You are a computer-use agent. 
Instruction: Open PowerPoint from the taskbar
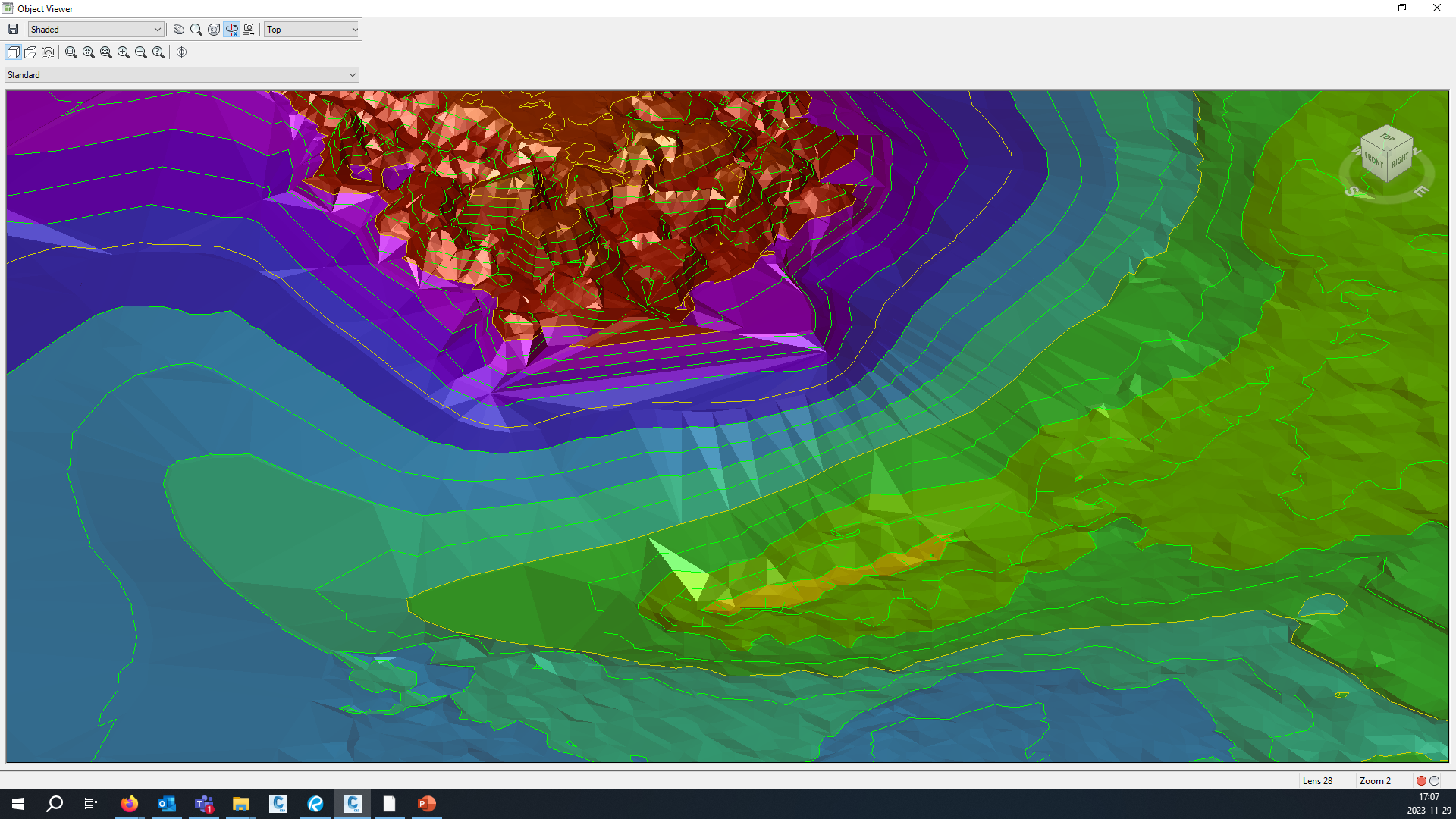[x=426, y=803]
